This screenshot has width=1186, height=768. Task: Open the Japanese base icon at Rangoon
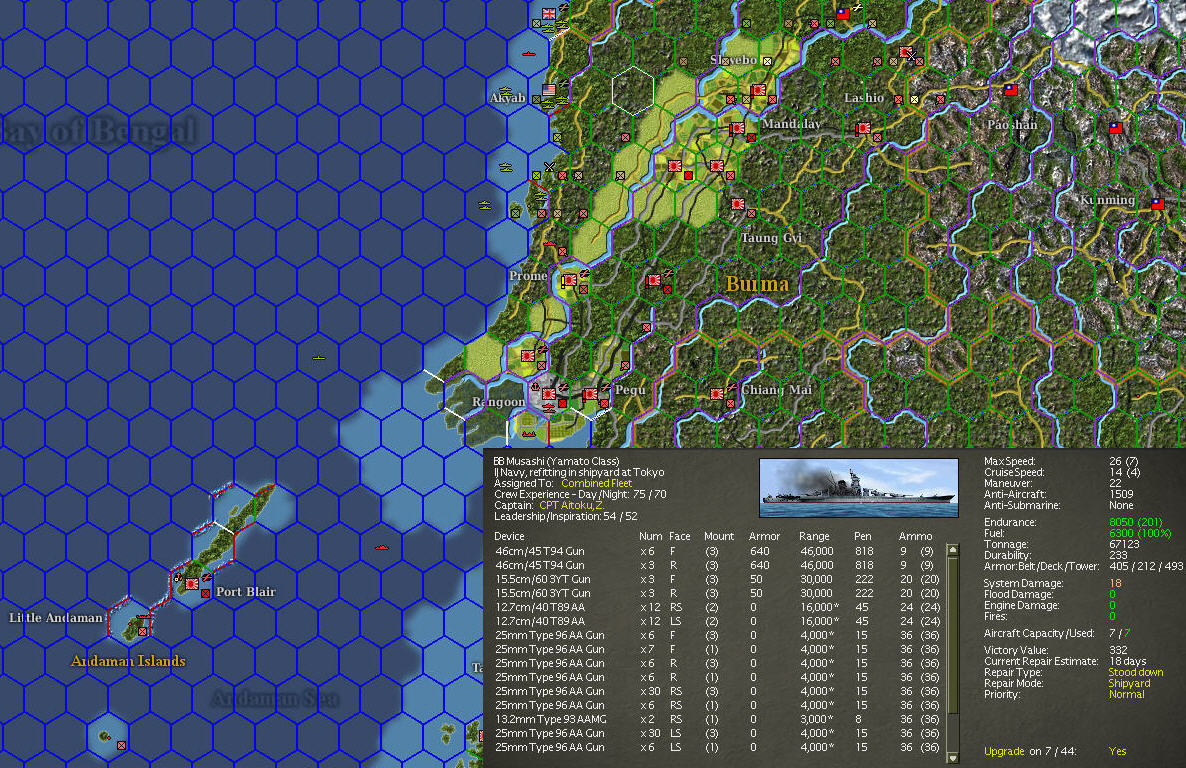point(549,393)
